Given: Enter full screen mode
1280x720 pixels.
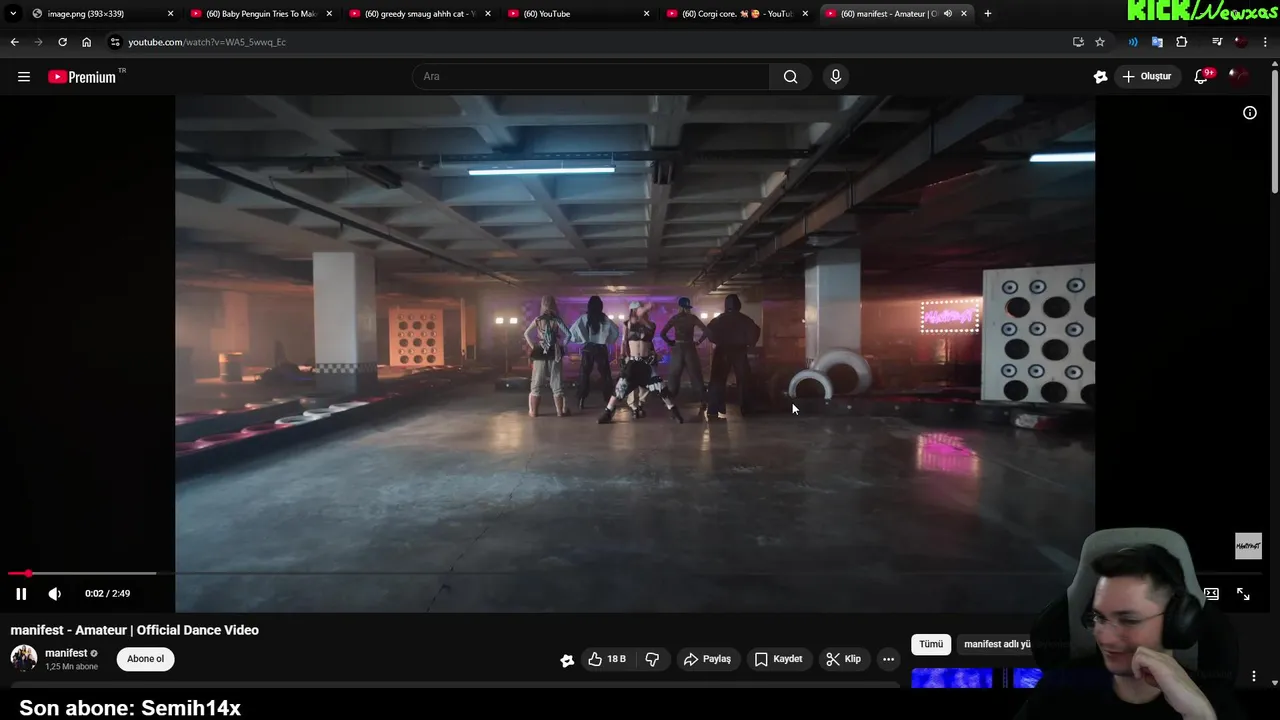Looking at the screenshot, I should coord(1243,594).
